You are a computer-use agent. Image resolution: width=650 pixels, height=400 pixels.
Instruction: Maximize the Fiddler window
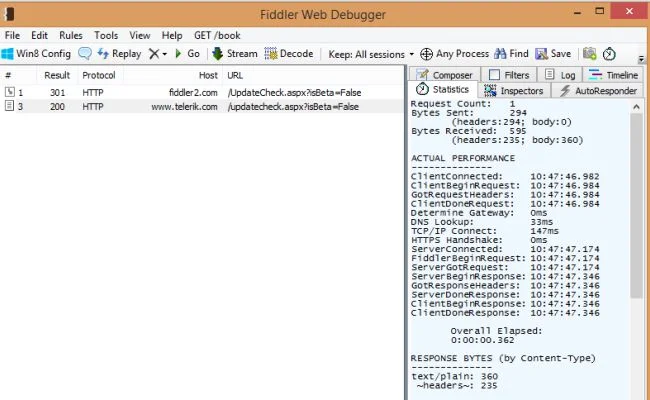599,11
